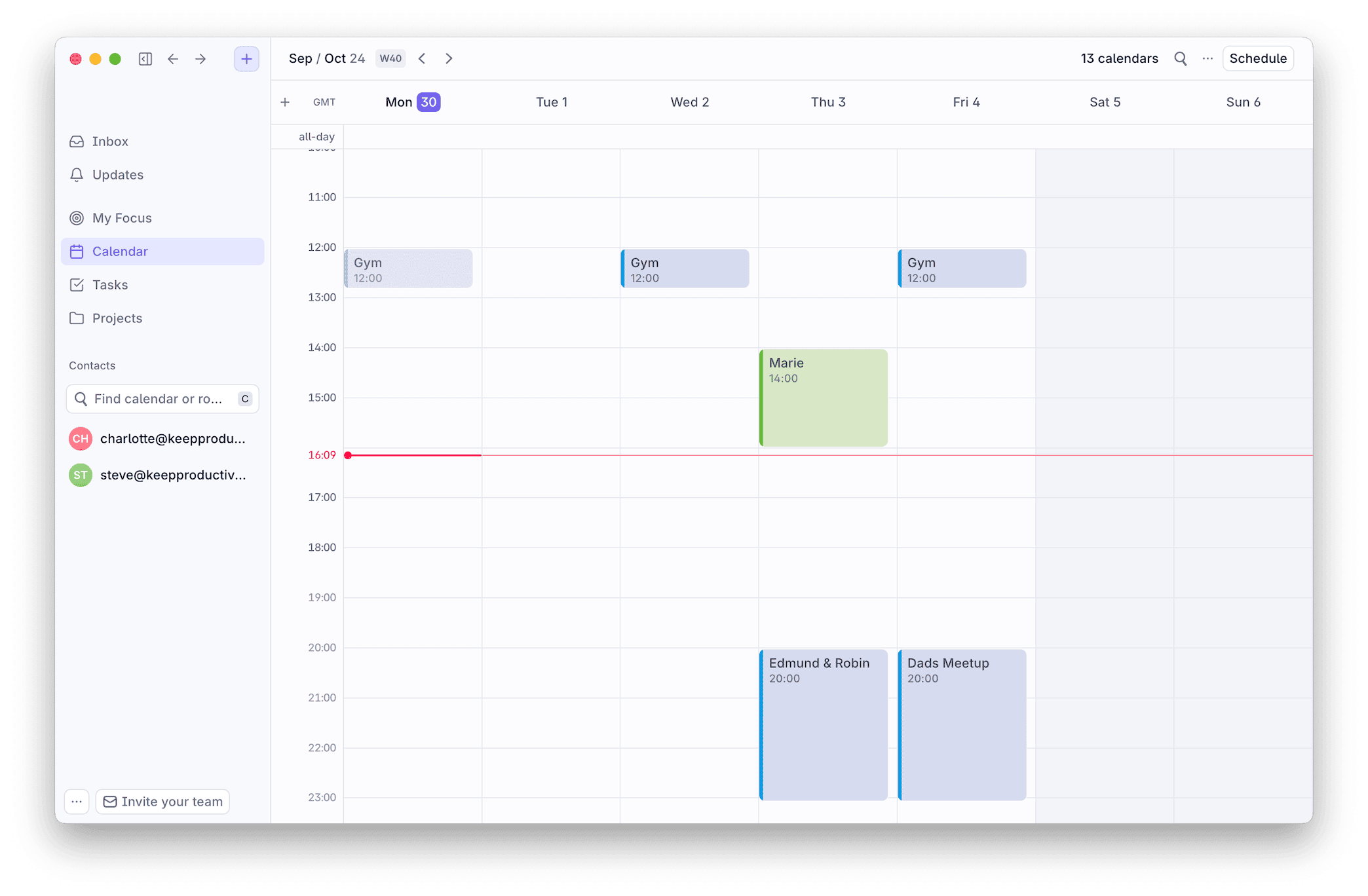Image resolution: width=1368 pixels, height=896 pixels.
Task: Open the Updates notifications panel
Action: coord(117,174)
